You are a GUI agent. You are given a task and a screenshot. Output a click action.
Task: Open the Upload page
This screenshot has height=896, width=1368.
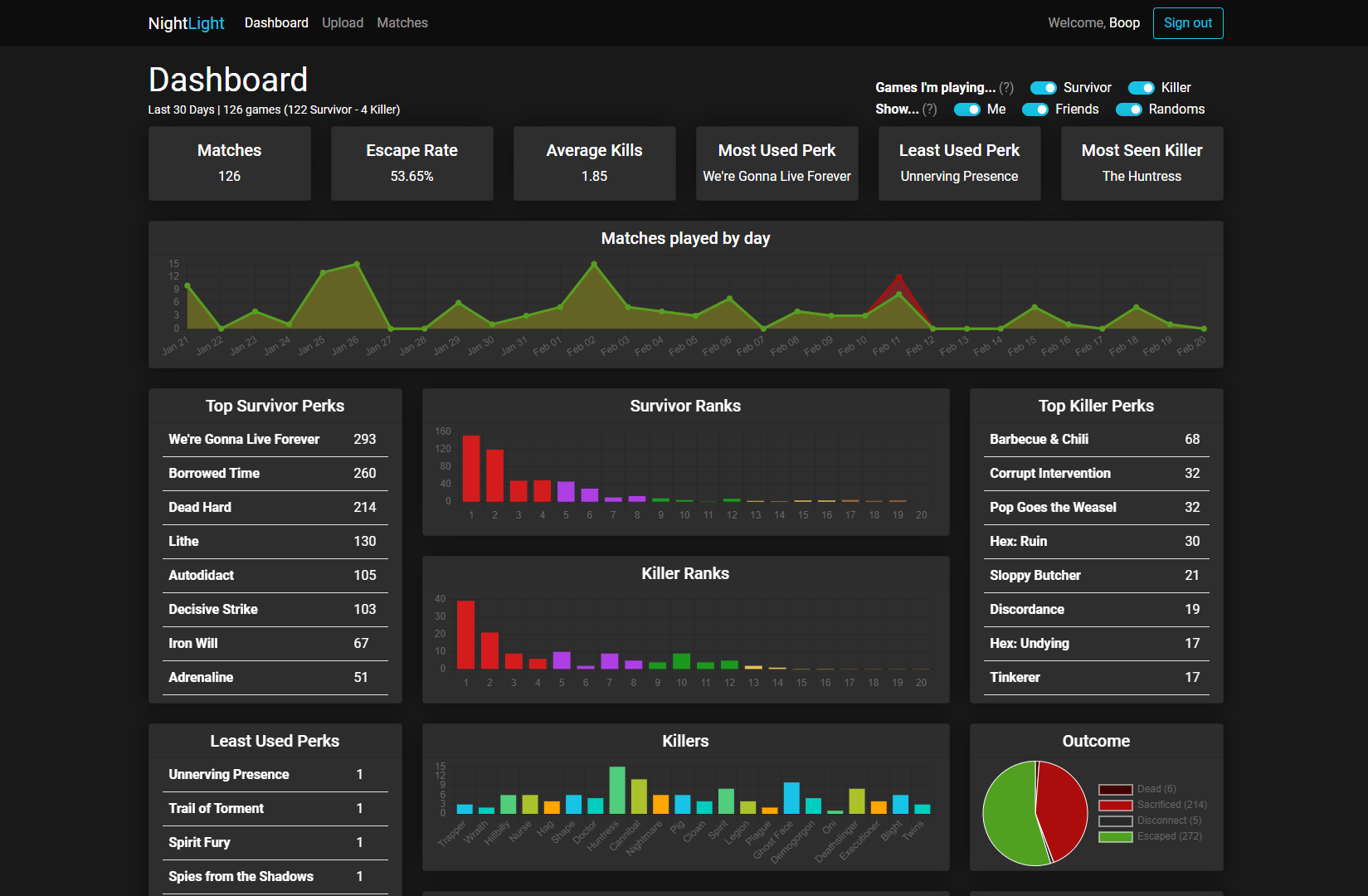pyautogui.click(x=343, y=23)
